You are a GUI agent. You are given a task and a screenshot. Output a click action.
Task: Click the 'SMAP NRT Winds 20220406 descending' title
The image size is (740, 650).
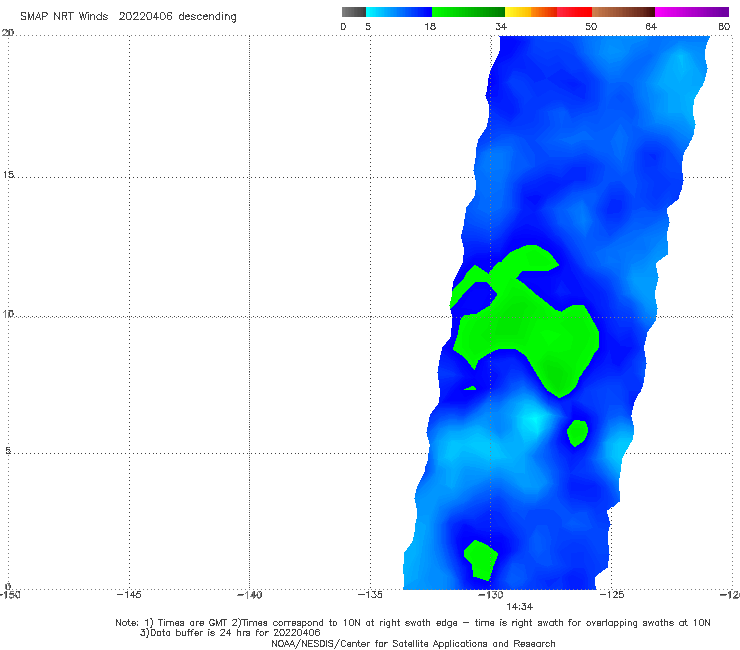(128, 17)
